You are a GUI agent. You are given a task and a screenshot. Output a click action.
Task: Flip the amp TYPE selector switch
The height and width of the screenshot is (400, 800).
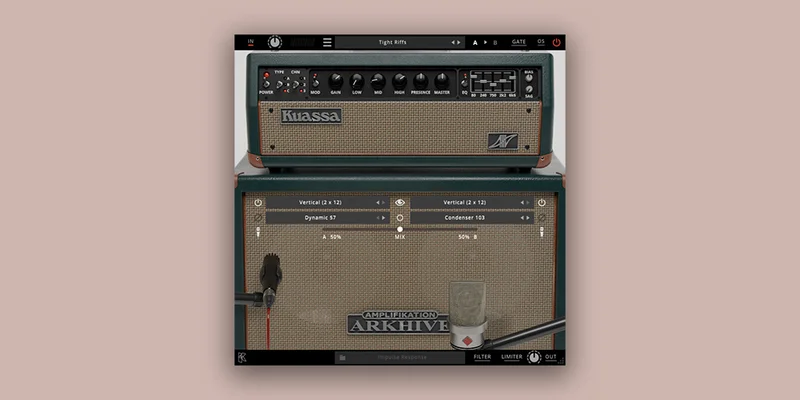(x=279, y=85)
